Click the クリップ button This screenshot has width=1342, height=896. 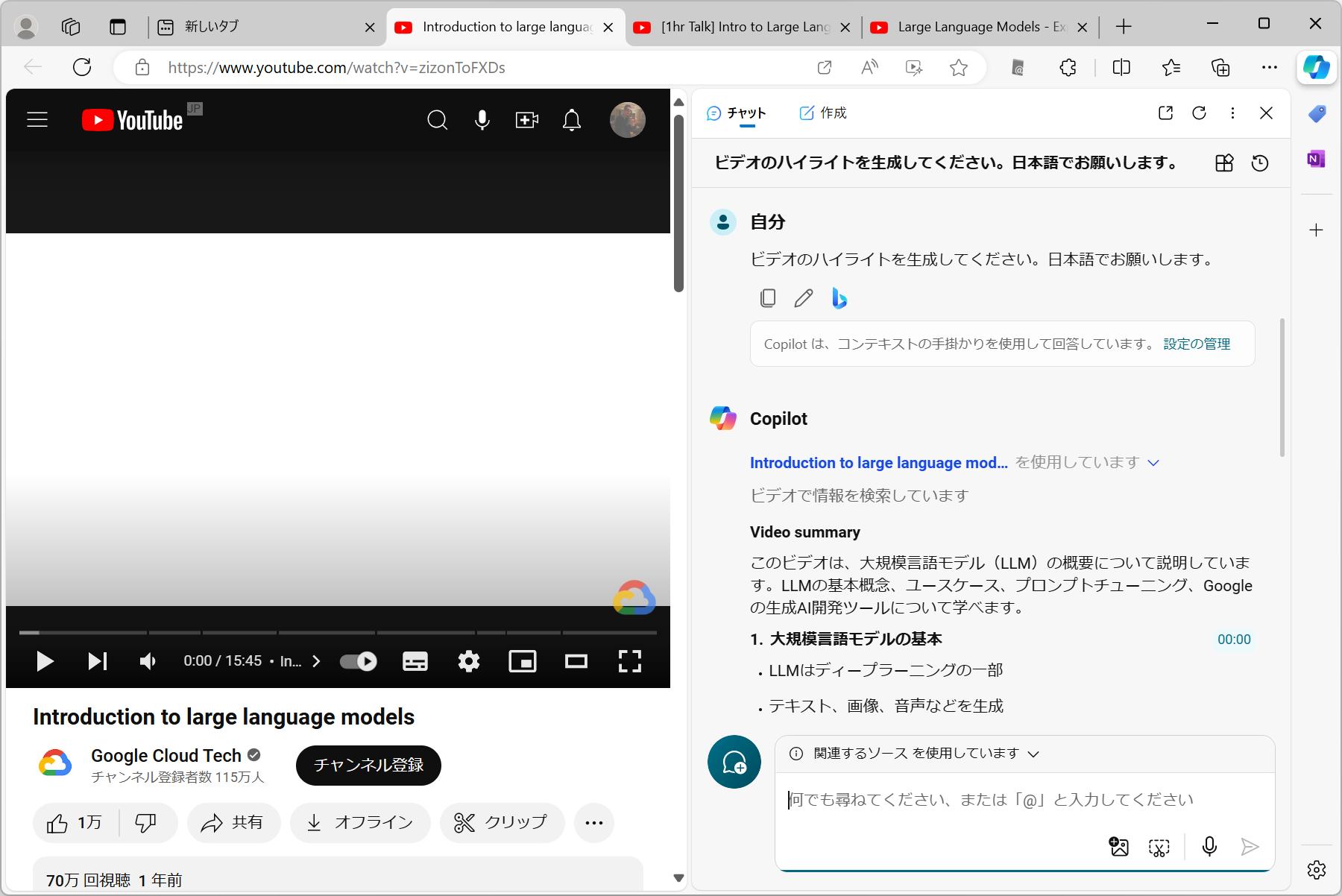pos(503,823)
